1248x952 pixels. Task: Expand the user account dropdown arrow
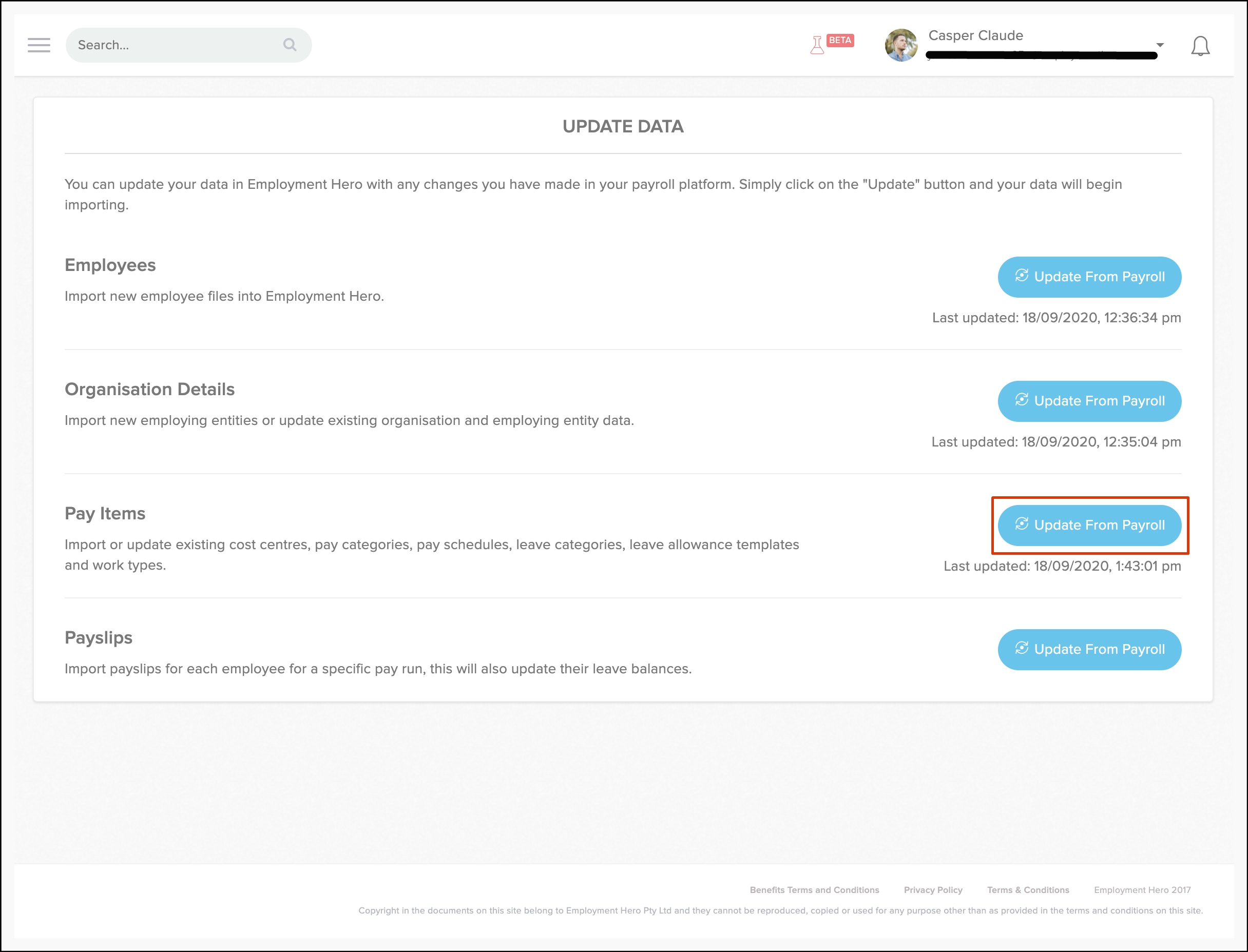click(1160, 45)
